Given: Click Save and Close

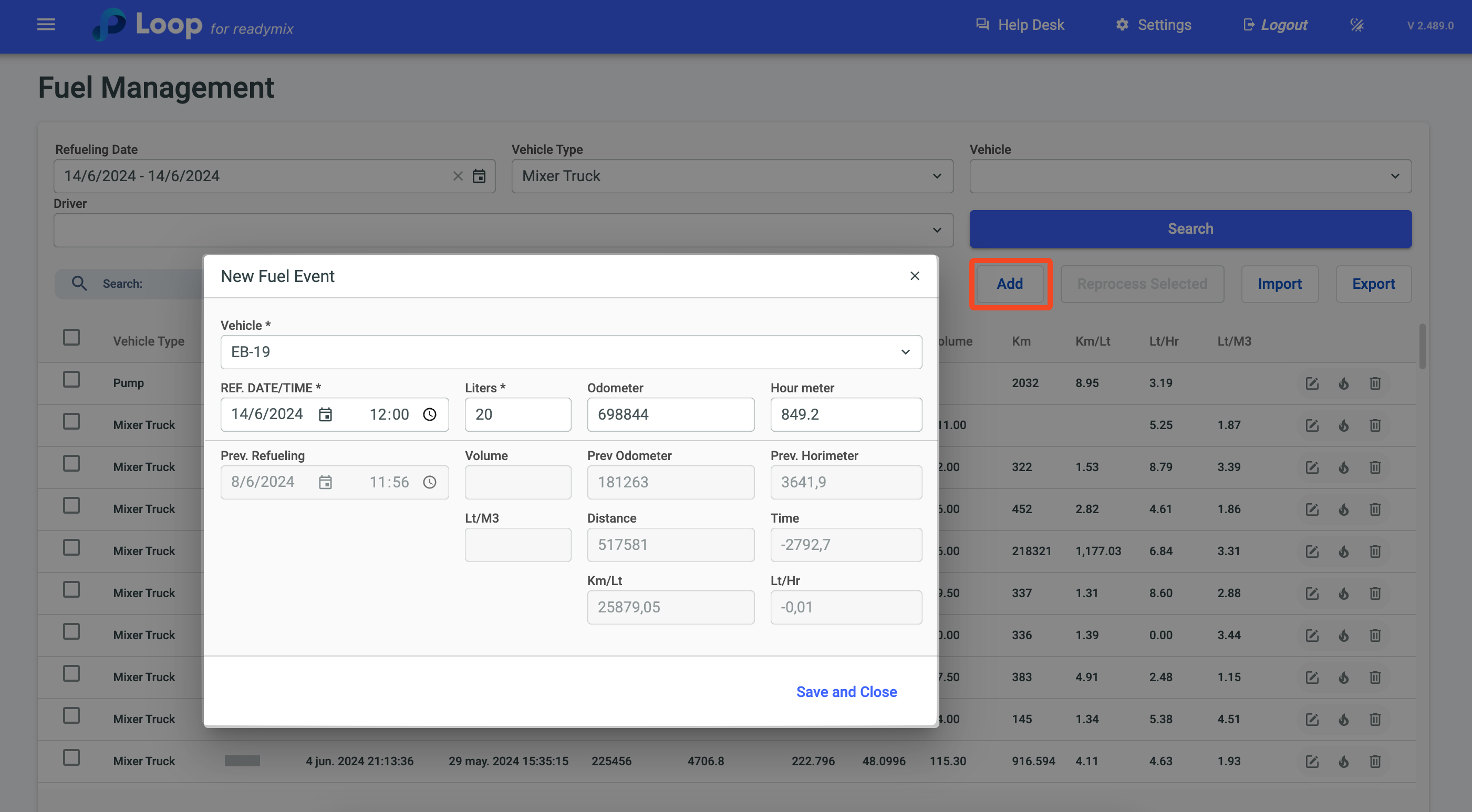Looking at the screenshot, I should pos(846,691).
